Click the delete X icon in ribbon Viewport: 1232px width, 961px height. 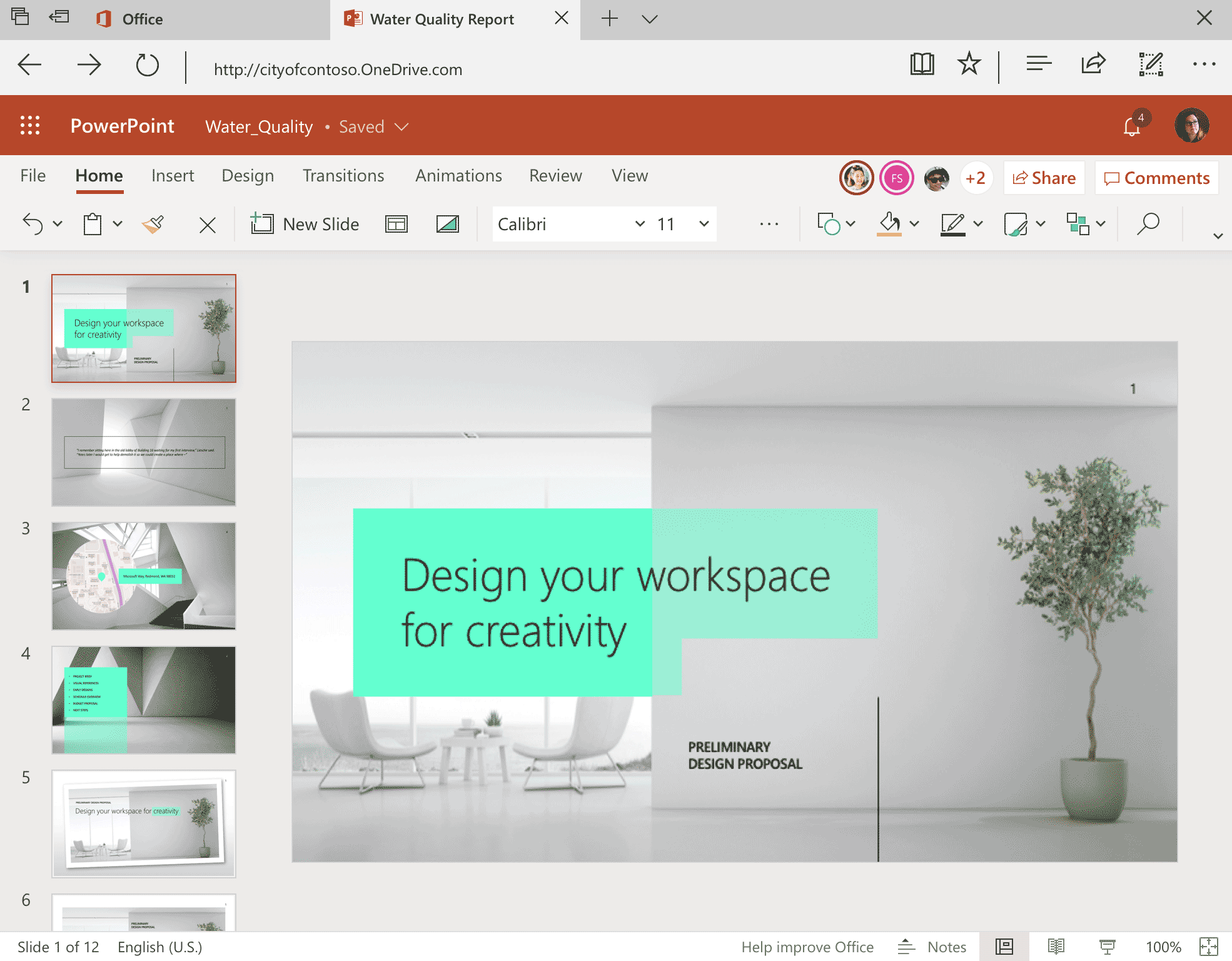207,225
